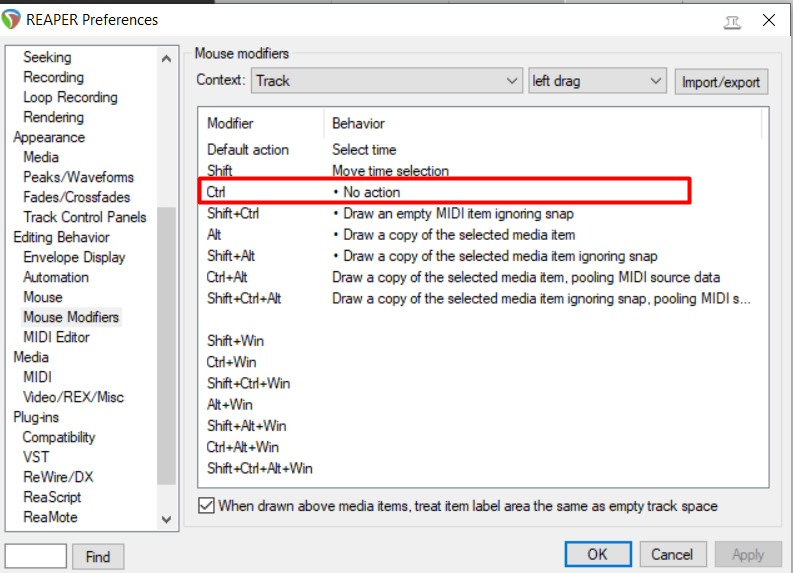Open the ReaScript preferences page
The width and height of the screenshot is (793, 573).
tap(52, 497)
